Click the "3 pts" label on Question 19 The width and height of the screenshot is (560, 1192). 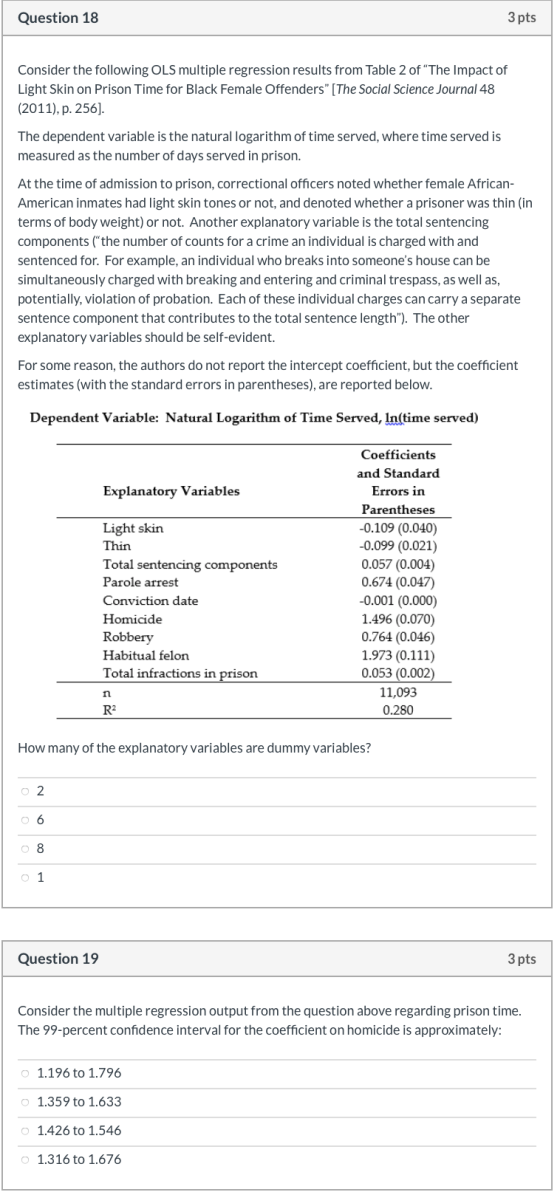(521, 959)
